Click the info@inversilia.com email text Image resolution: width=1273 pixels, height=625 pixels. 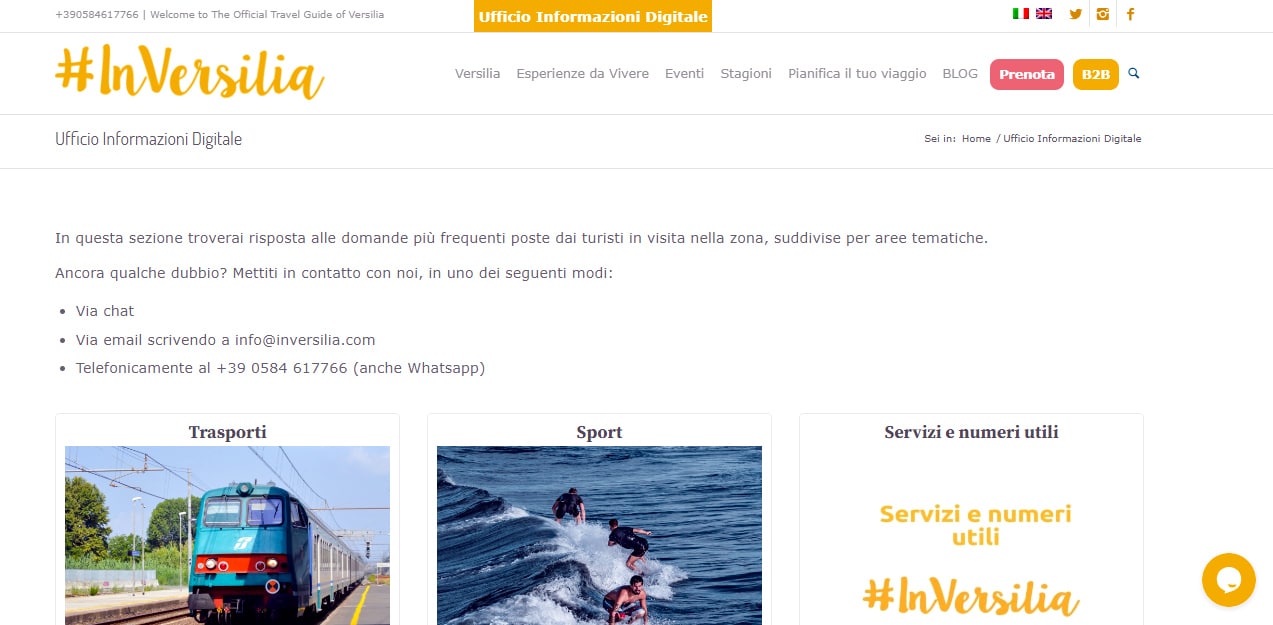click(305, 340)
